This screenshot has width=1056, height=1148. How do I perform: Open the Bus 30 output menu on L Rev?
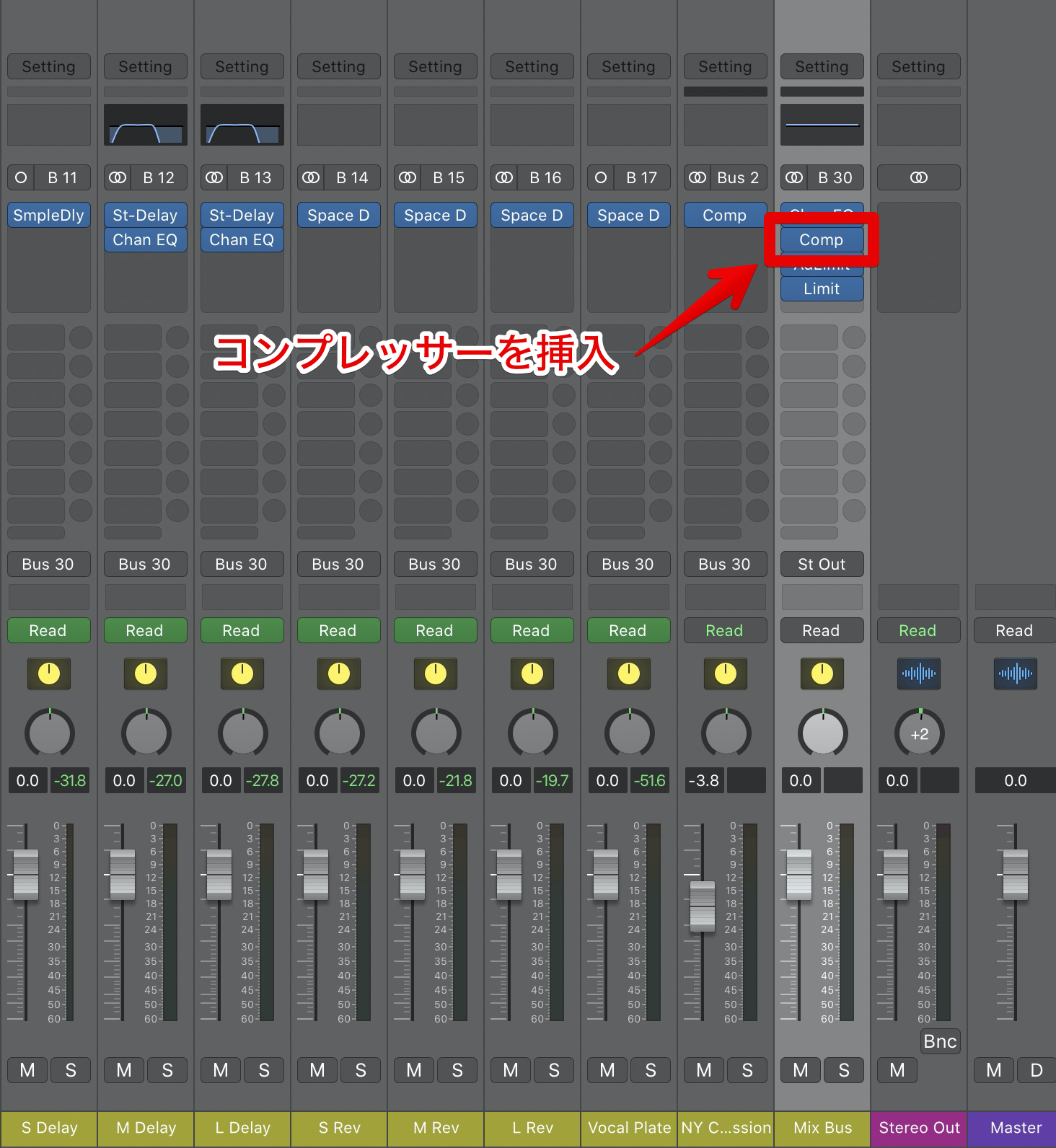pyautogui.click(x=532, y=564)
